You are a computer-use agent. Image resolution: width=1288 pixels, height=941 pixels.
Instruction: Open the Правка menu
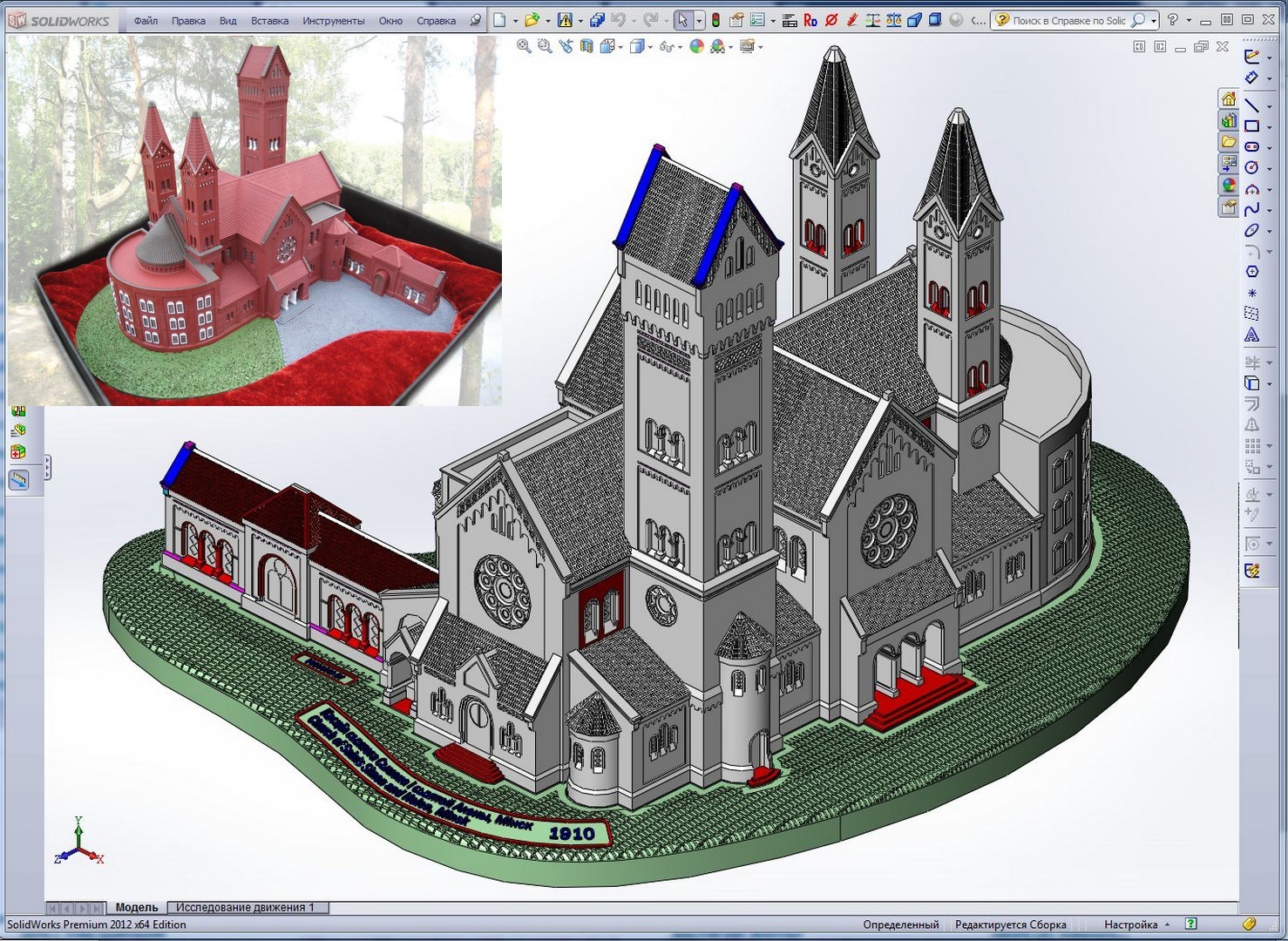(x=188, y=21)
